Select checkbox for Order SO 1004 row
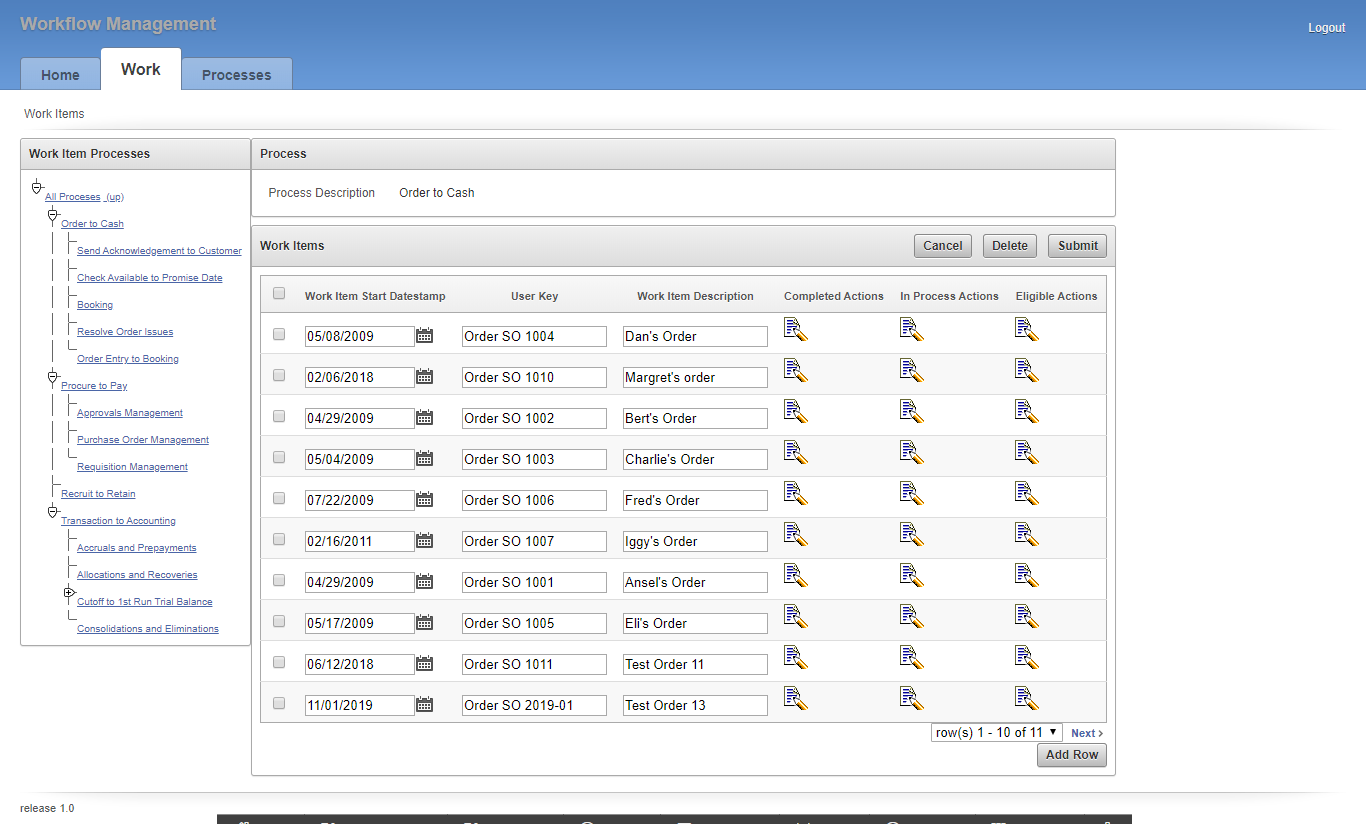Viewport: 1366px width, 824px height. (x=279, y=334)
